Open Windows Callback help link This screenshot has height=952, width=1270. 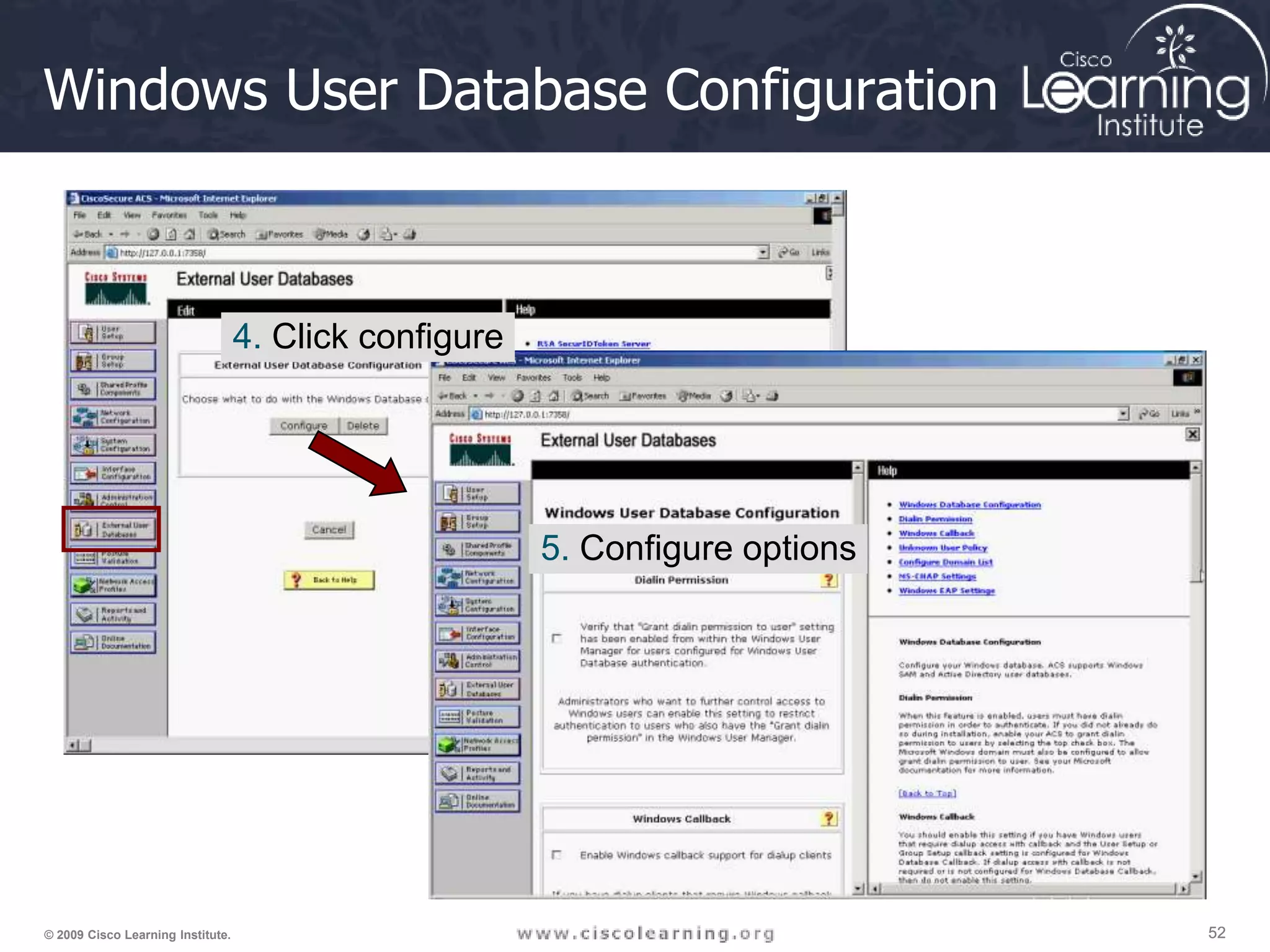coord(936,533)
